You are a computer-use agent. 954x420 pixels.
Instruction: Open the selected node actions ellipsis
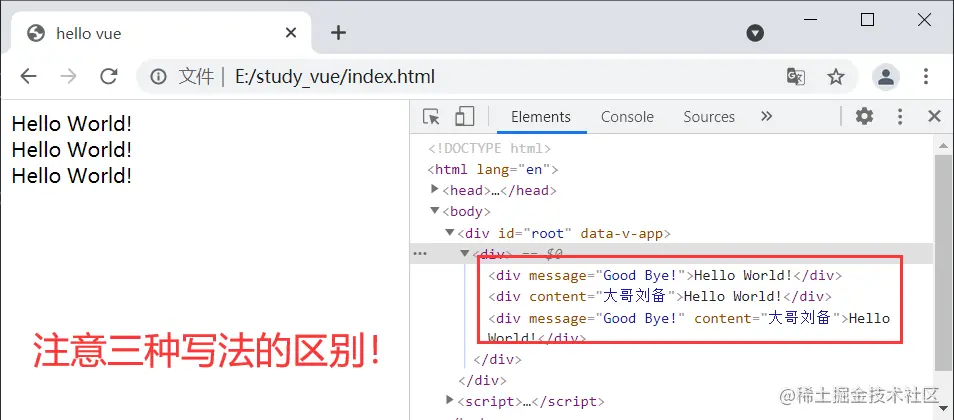pos(420,254)
